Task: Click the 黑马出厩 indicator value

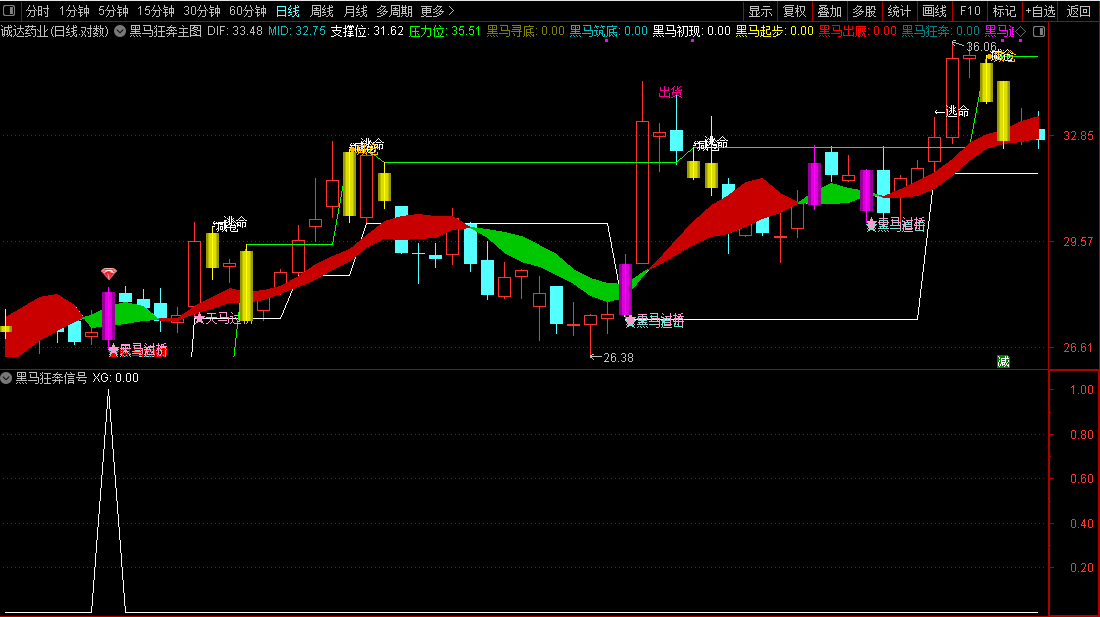Action: 857,32
